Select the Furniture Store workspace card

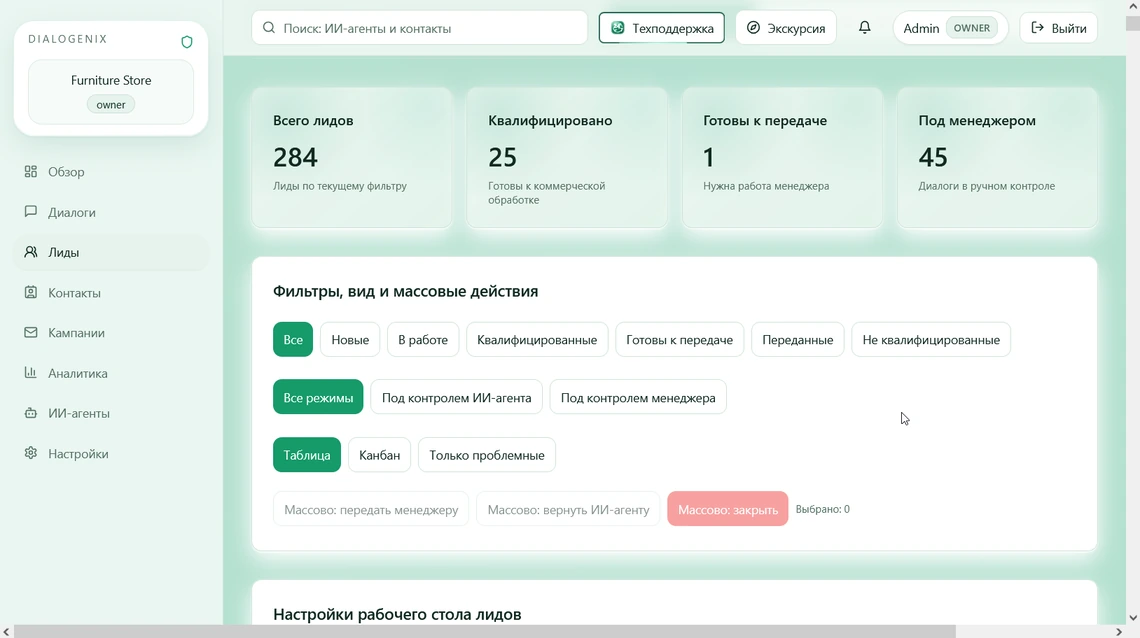point(111,92)
